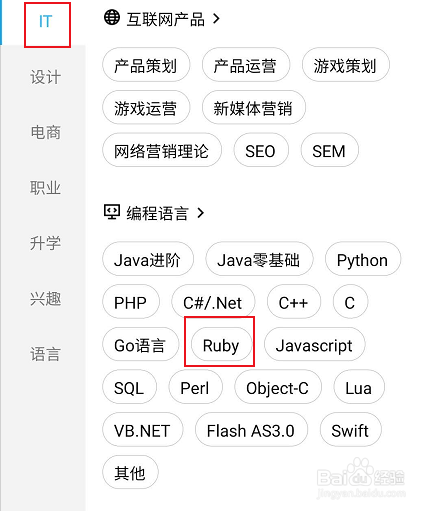The width and height of the screenshot is (434, 511).
Task: Expand the 编程语言 category chevron
Action: coord(200,213)
